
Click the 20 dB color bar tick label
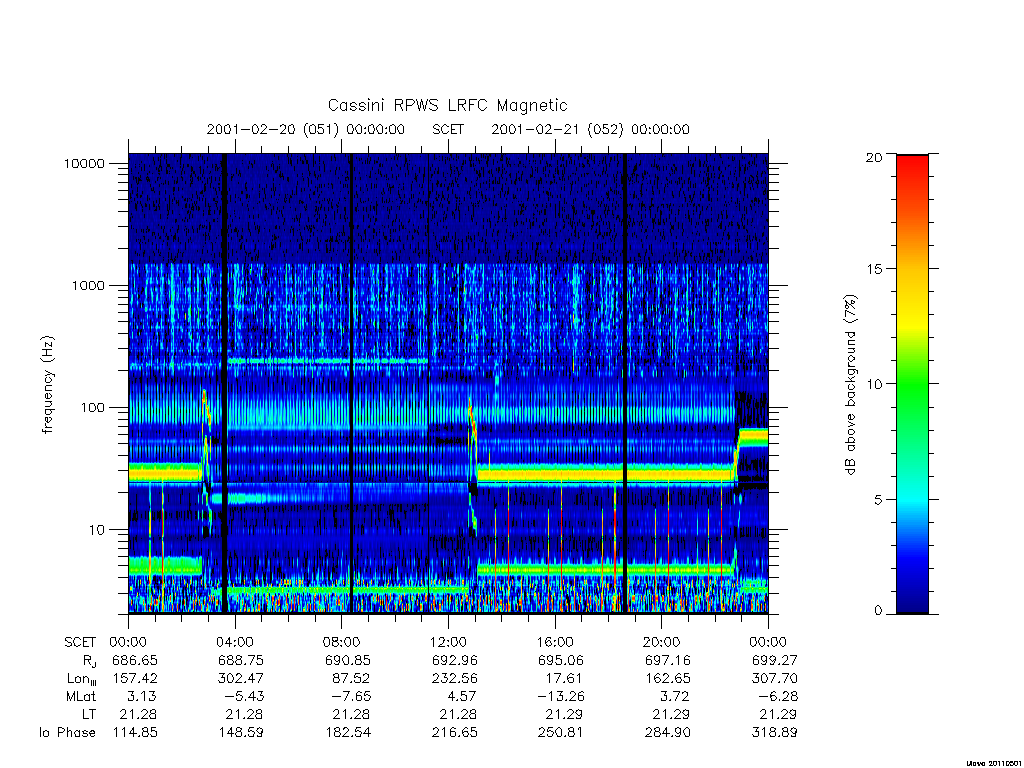[873, 157]
